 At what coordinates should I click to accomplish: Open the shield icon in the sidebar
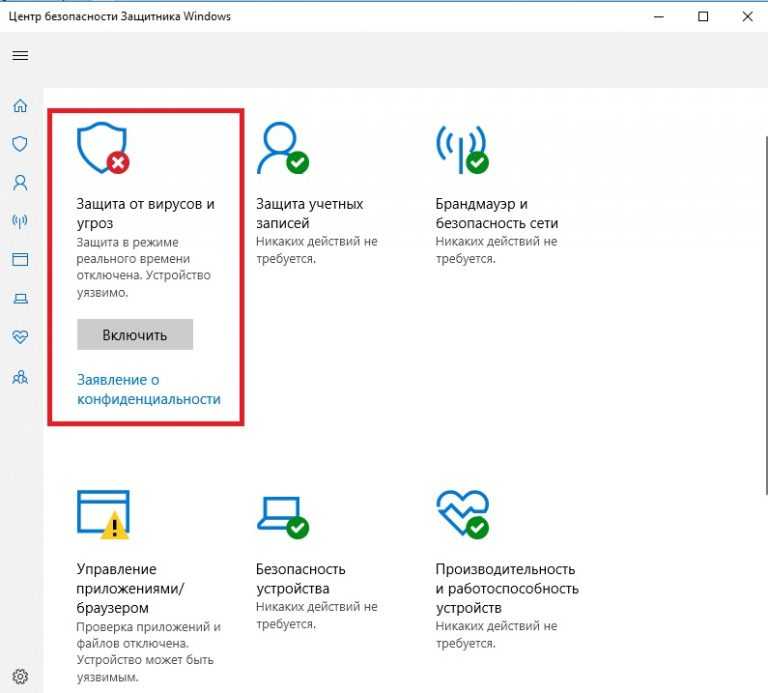(x=20, y=143)
